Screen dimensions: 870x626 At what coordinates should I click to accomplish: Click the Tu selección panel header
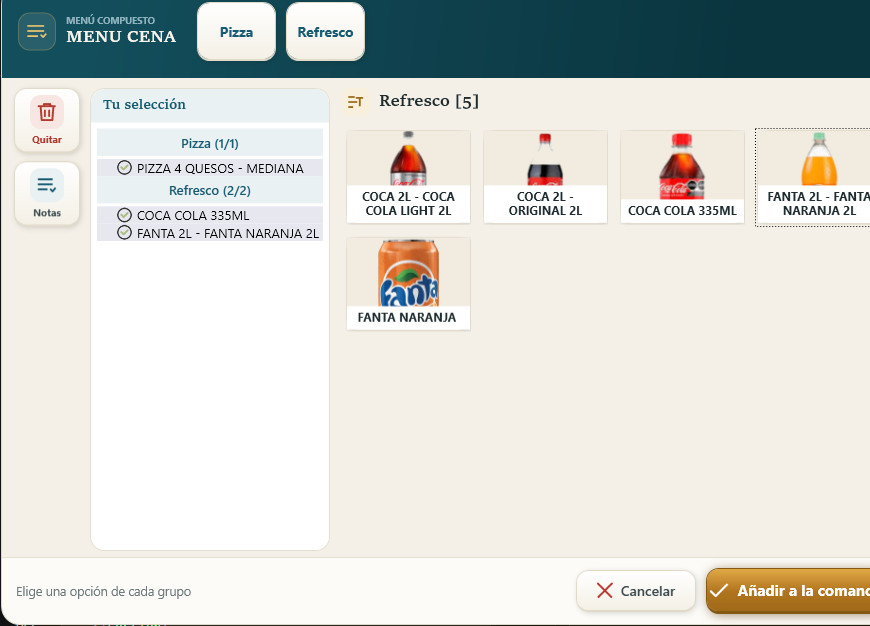coord(210,105)
